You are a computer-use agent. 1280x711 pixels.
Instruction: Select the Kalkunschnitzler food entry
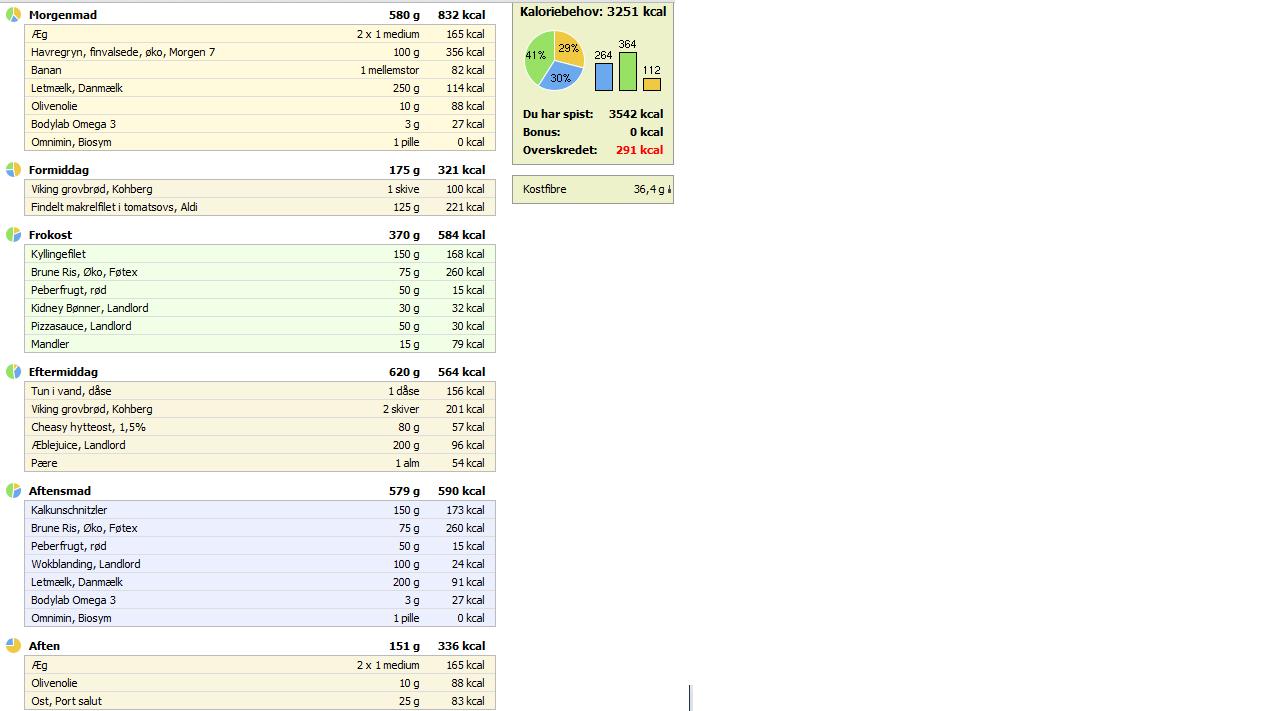coord(260,510)
